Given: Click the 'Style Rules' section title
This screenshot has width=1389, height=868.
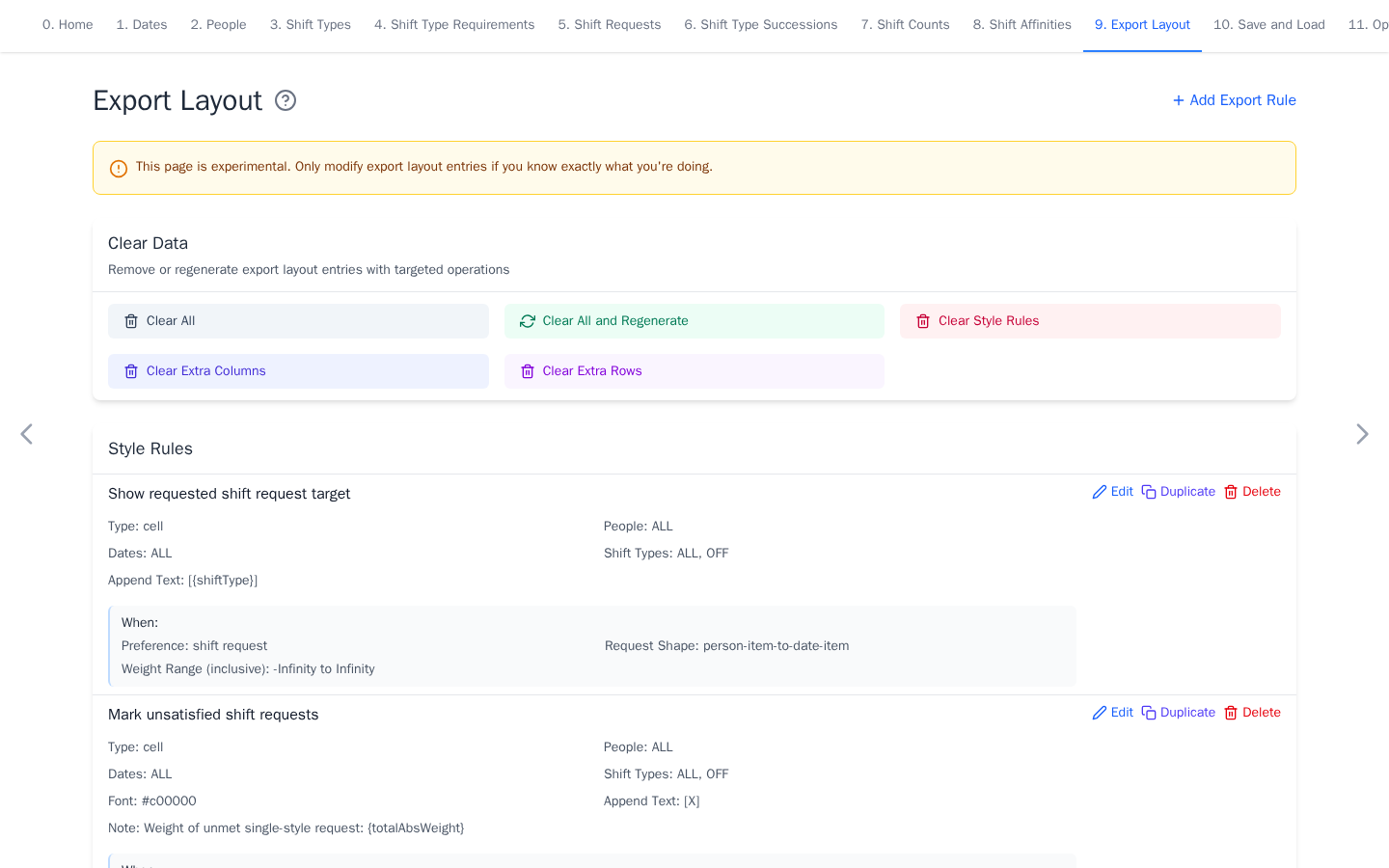Looking at the screenshot, I should click(x=150, y=448).
